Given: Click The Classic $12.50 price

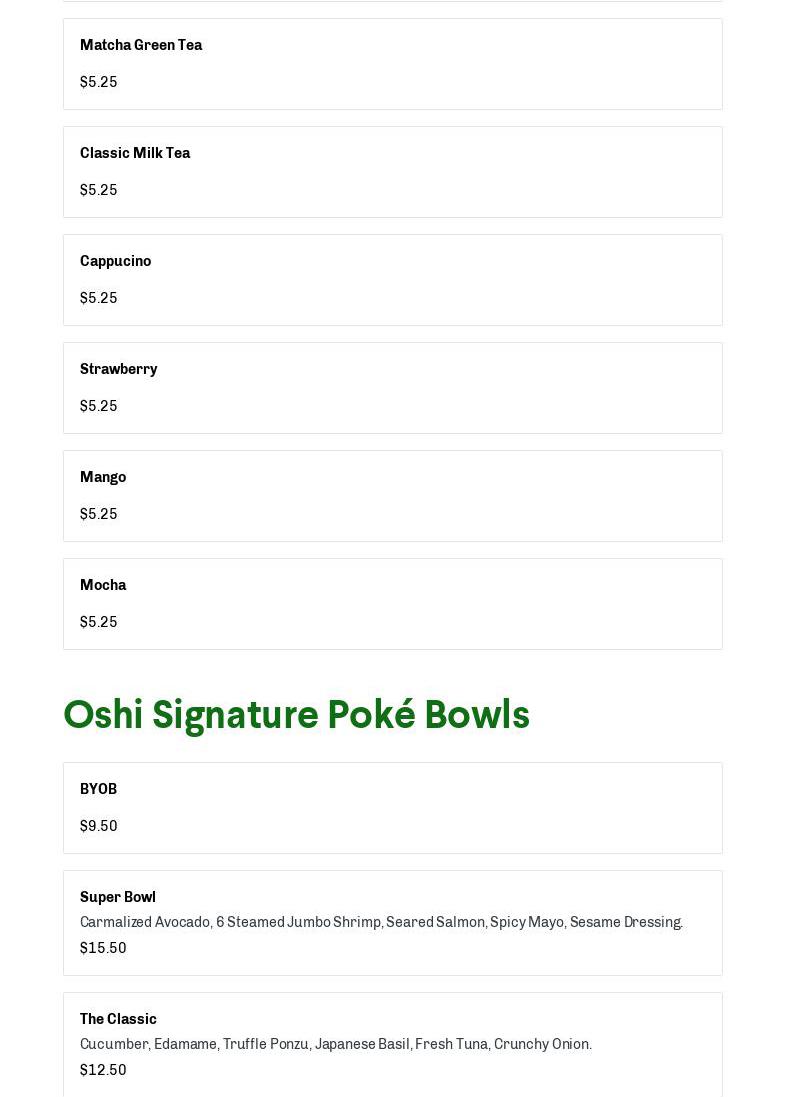Looking at the screenshot, I should [103, 1070].
